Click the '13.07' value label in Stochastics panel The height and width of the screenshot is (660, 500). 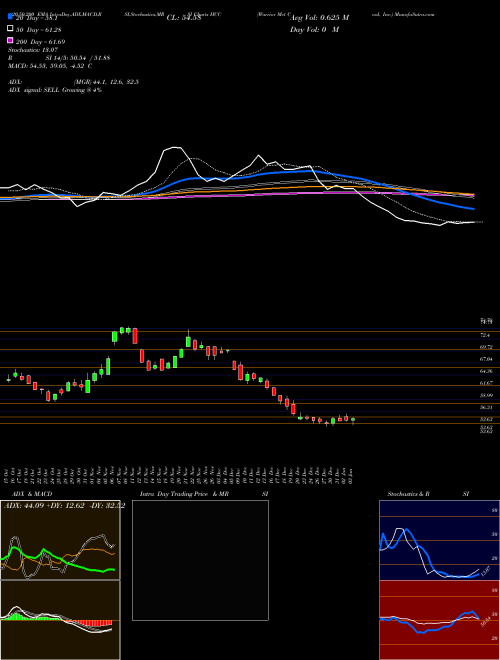click(x=486, y=572)
